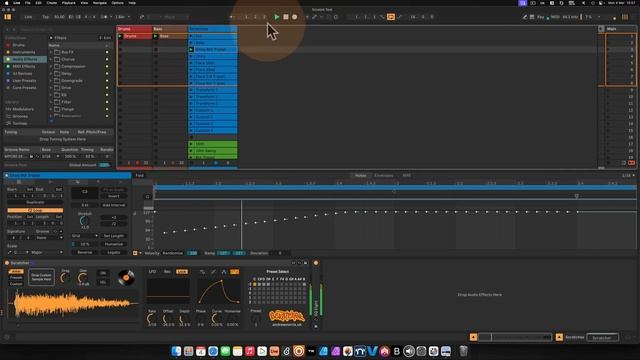Open the Apple menu
Image resolution: width=640 pixels, height=360 pixels.
(7, 3)
